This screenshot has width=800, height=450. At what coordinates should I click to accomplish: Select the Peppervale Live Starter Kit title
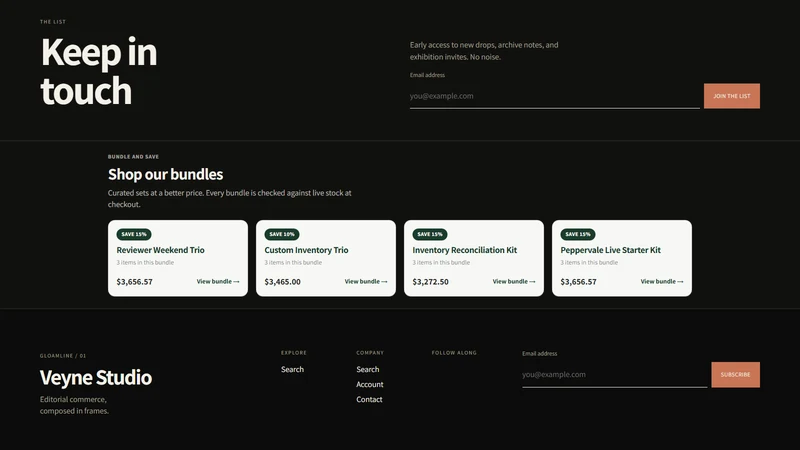point(610,250)
